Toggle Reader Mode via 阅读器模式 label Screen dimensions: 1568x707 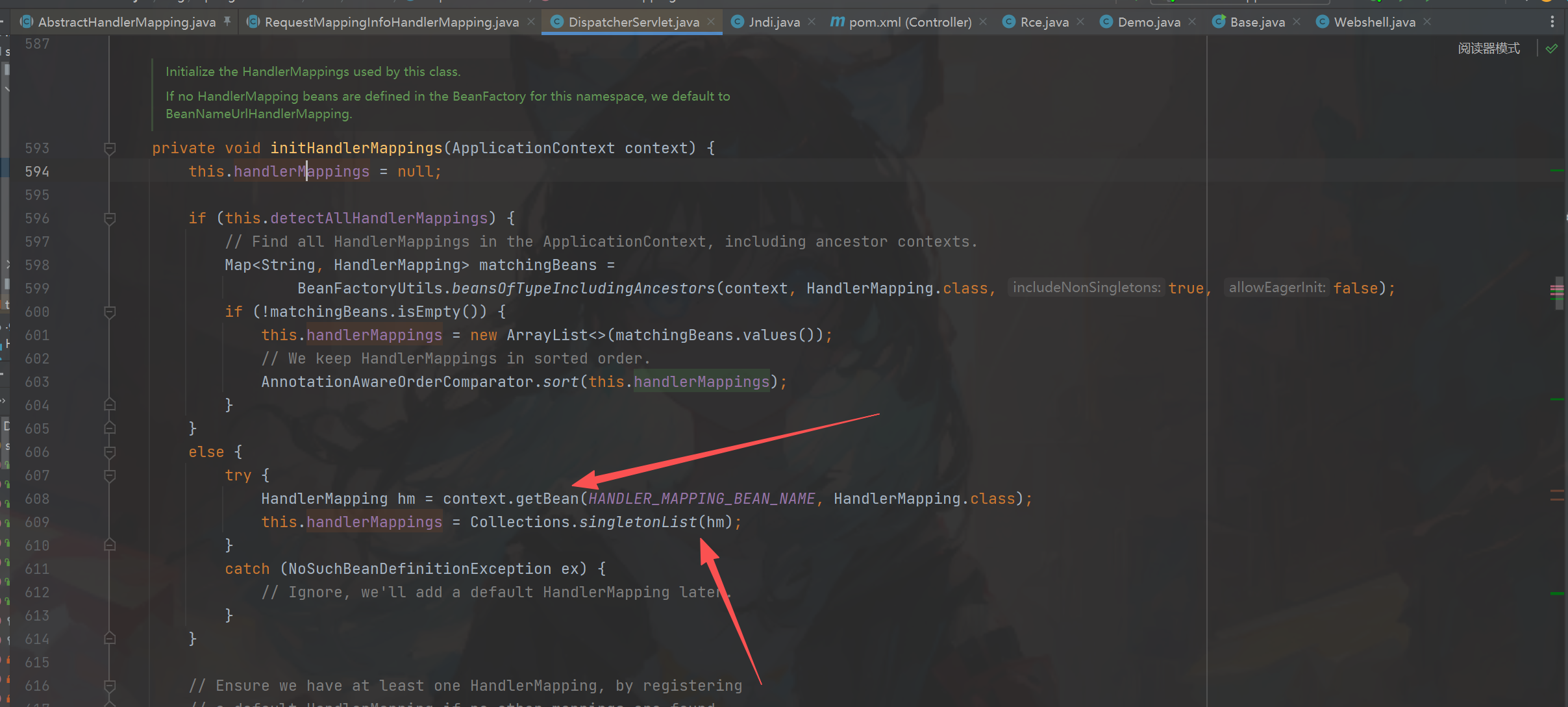pos(1488,49)
